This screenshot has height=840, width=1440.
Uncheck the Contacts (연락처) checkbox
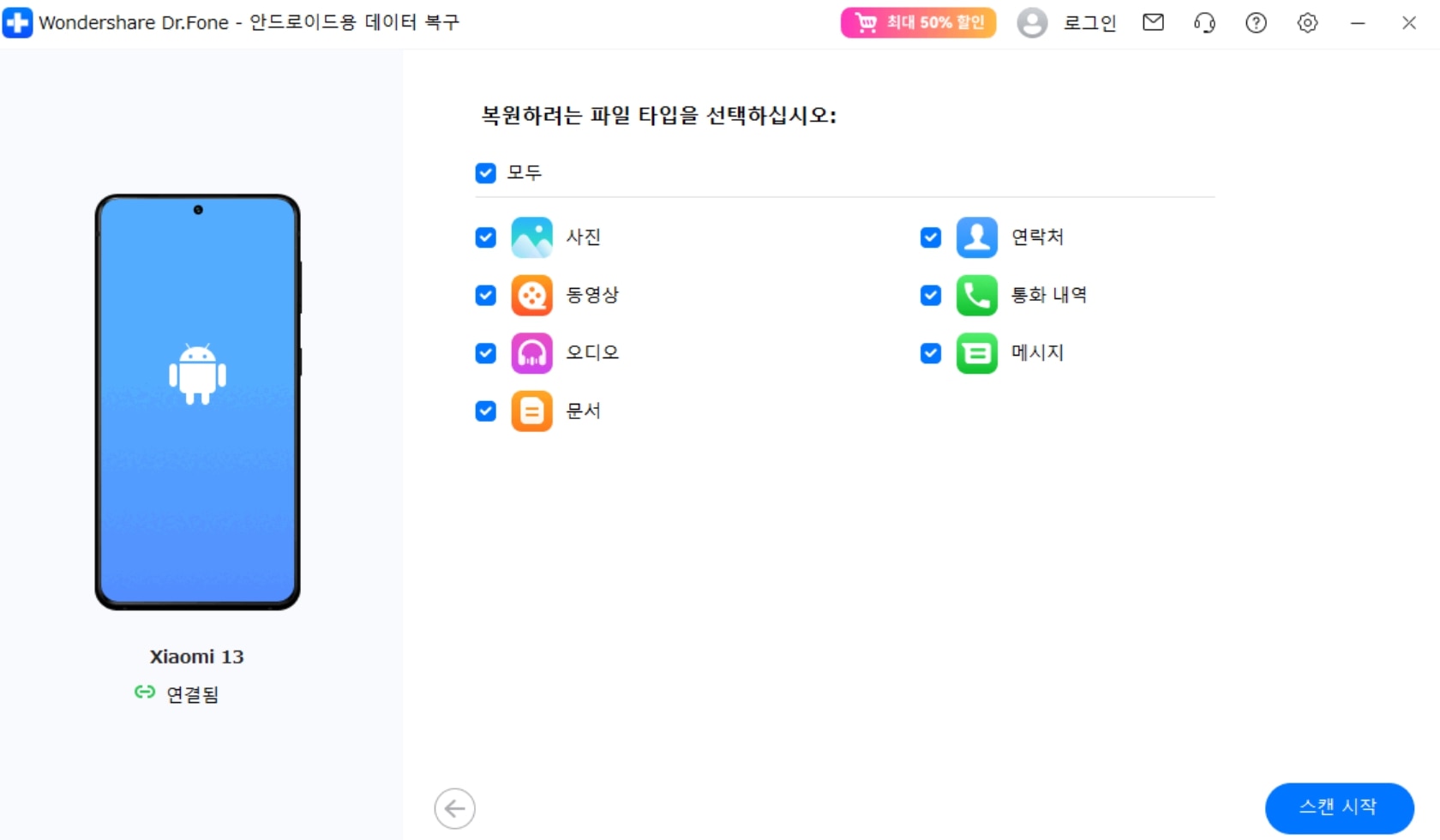(931, 237)
